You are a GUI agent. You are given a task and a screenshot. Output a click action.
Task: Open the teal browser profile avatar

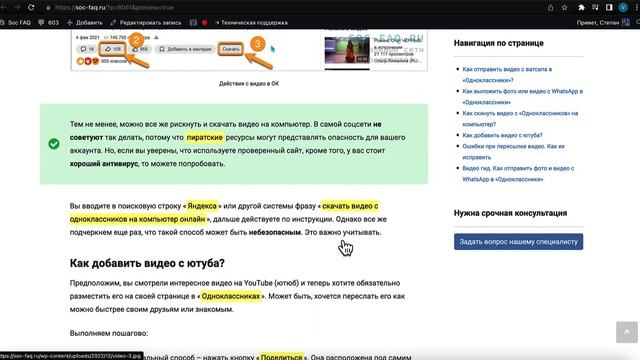[623, 7]
